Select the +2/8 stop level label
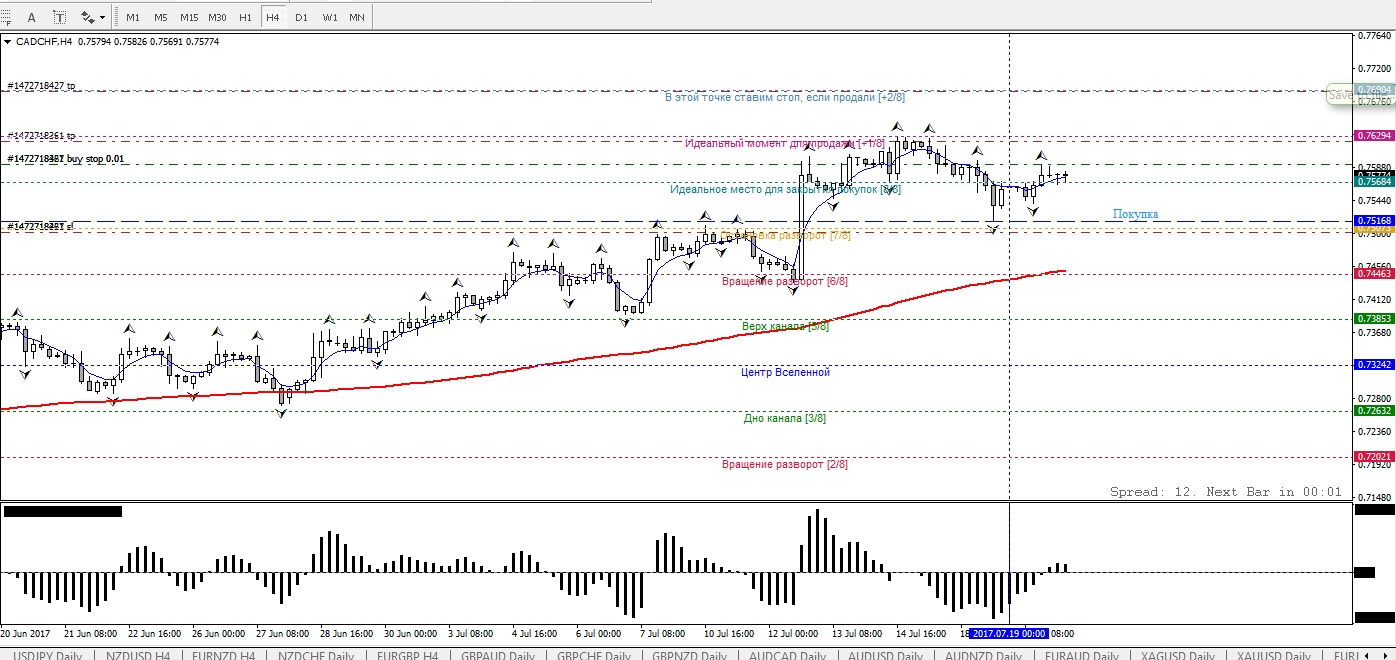1396x660 pixels. click(x=785, y=97)
